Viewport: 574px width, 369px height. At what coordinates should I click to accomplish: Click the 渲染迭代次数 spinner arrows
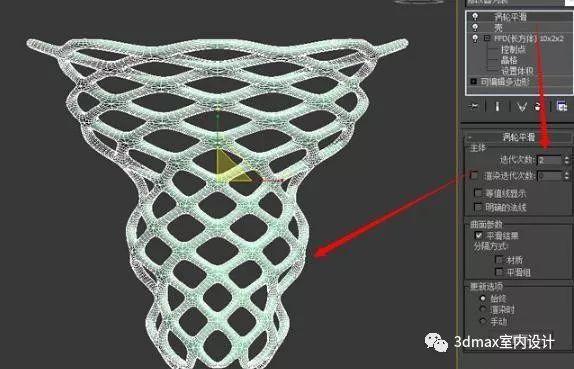pyautogui.click(x=567, y=176)
